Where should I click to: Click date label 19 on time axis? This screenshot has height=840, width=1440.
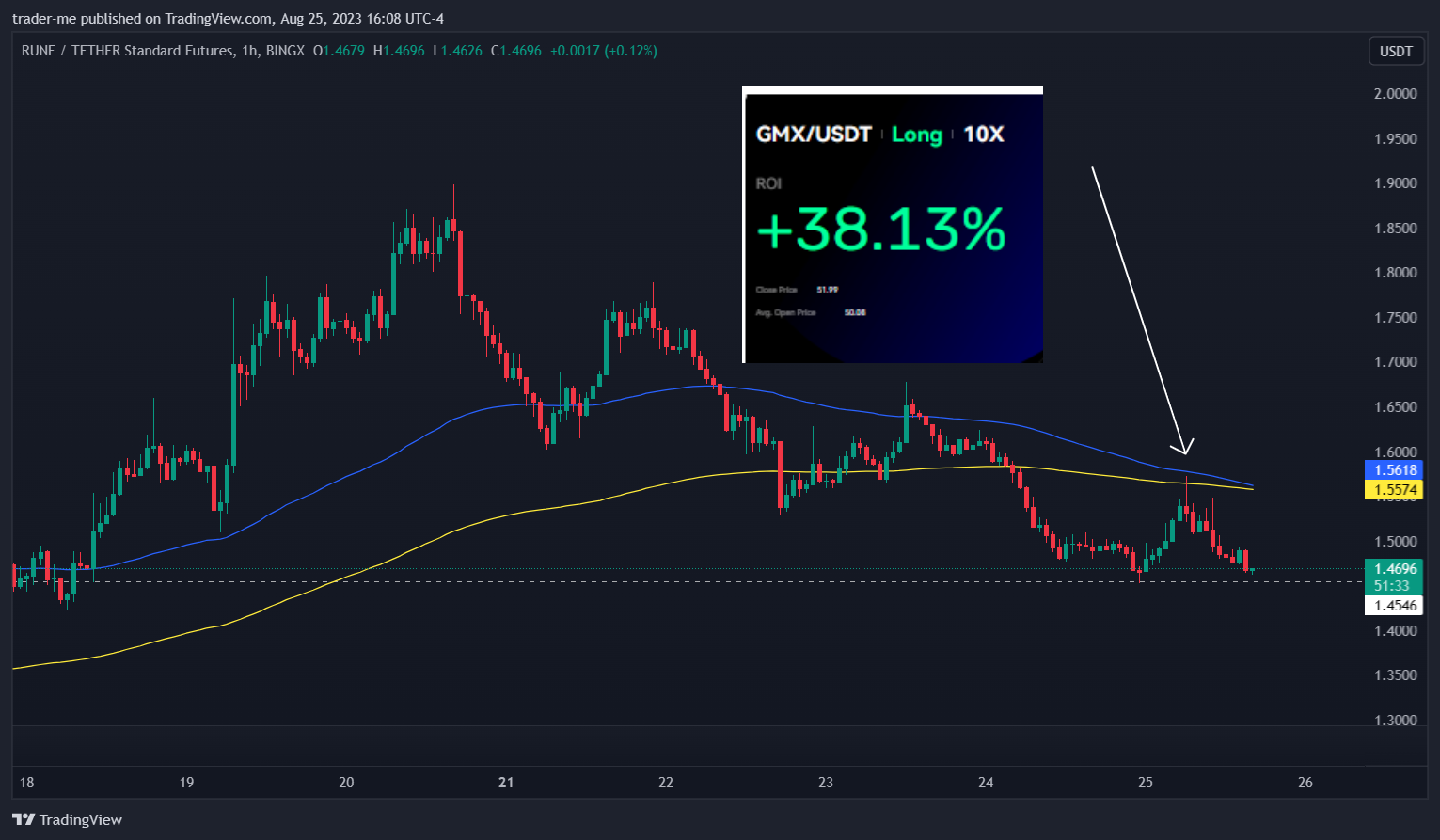pos(186,782)
